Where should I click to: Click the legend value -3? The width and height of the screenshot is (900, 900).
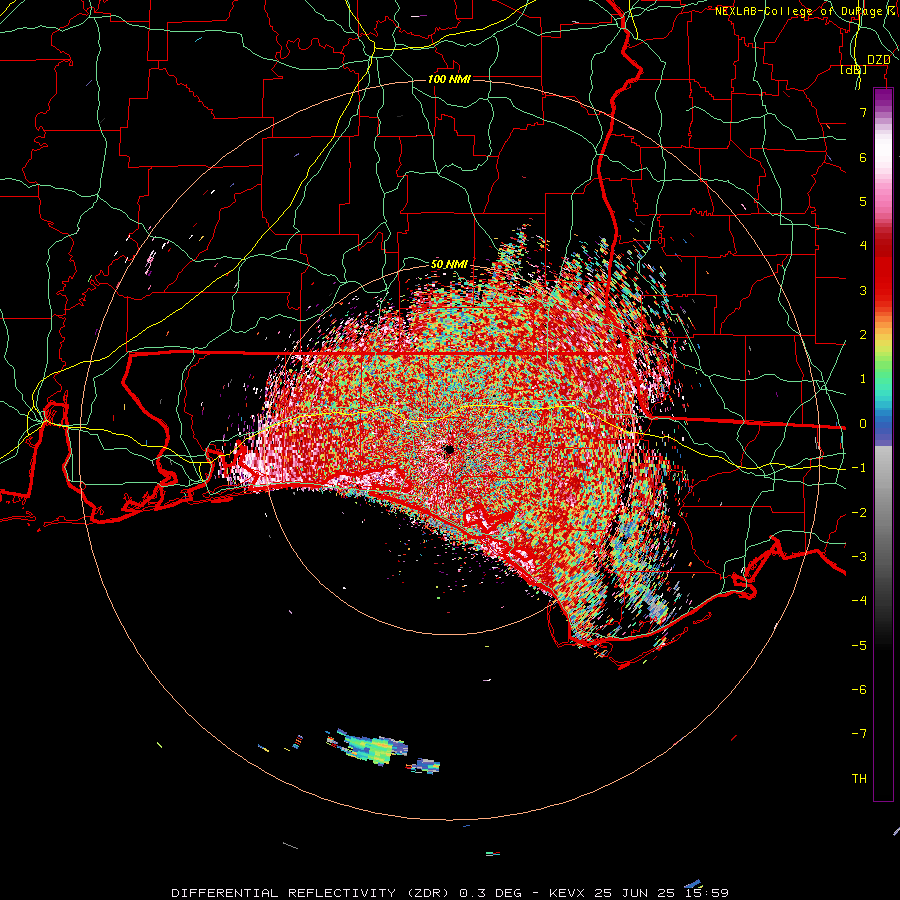[859, 556]
